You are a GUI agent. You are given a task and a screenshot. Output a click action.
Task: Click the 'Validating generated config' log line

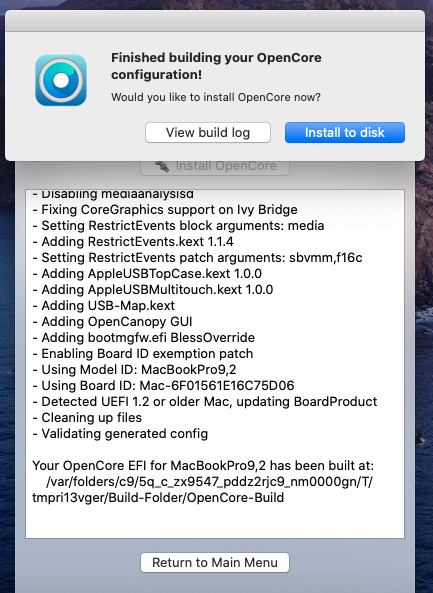coord(120,433)
